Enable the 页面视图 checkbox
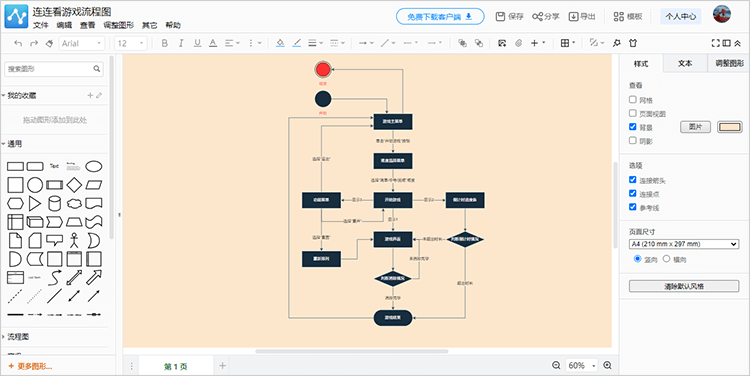 [x=632, y=113]
